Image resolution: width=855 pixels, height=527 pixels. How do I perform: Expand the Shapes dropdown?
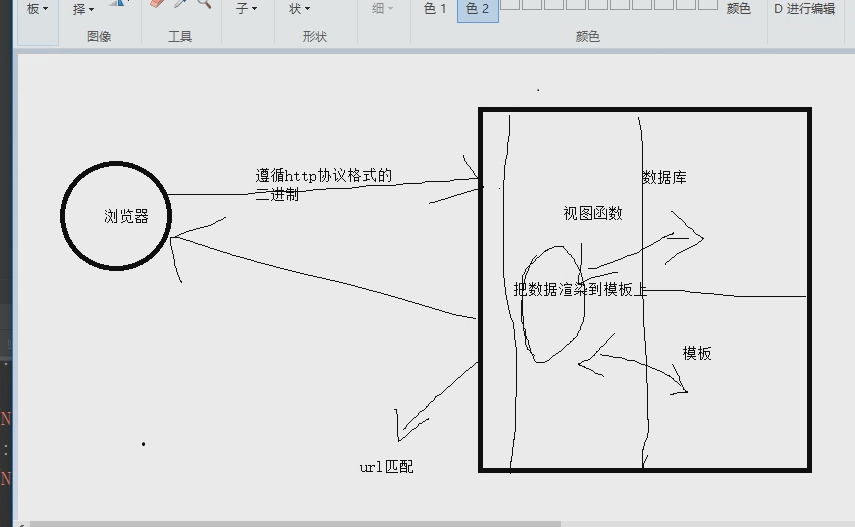pos(299,9)
